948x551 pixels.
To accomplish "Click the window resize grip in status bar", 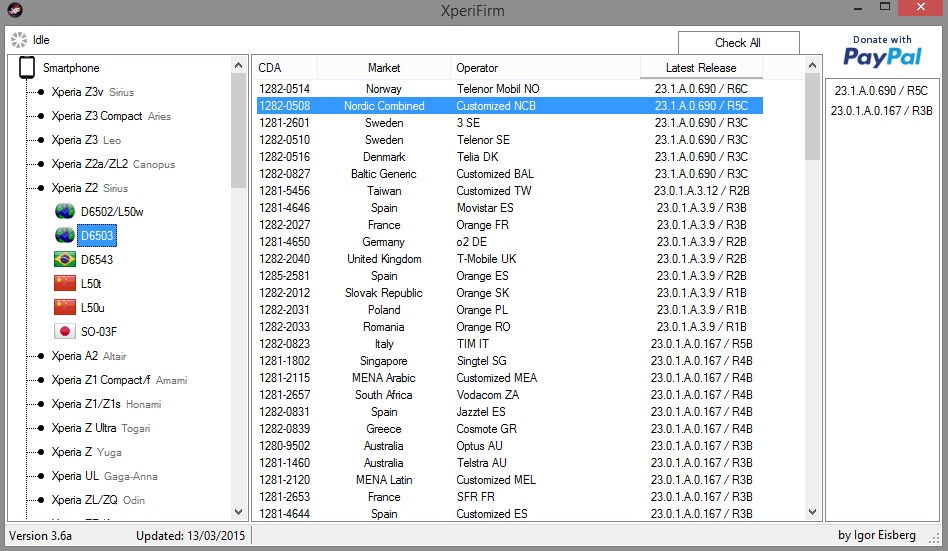I will 935,538.
